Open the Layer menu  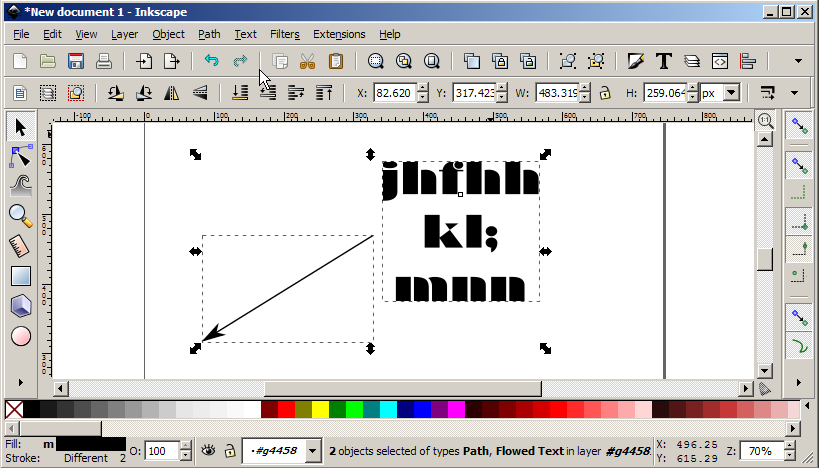tap(124, 34)
